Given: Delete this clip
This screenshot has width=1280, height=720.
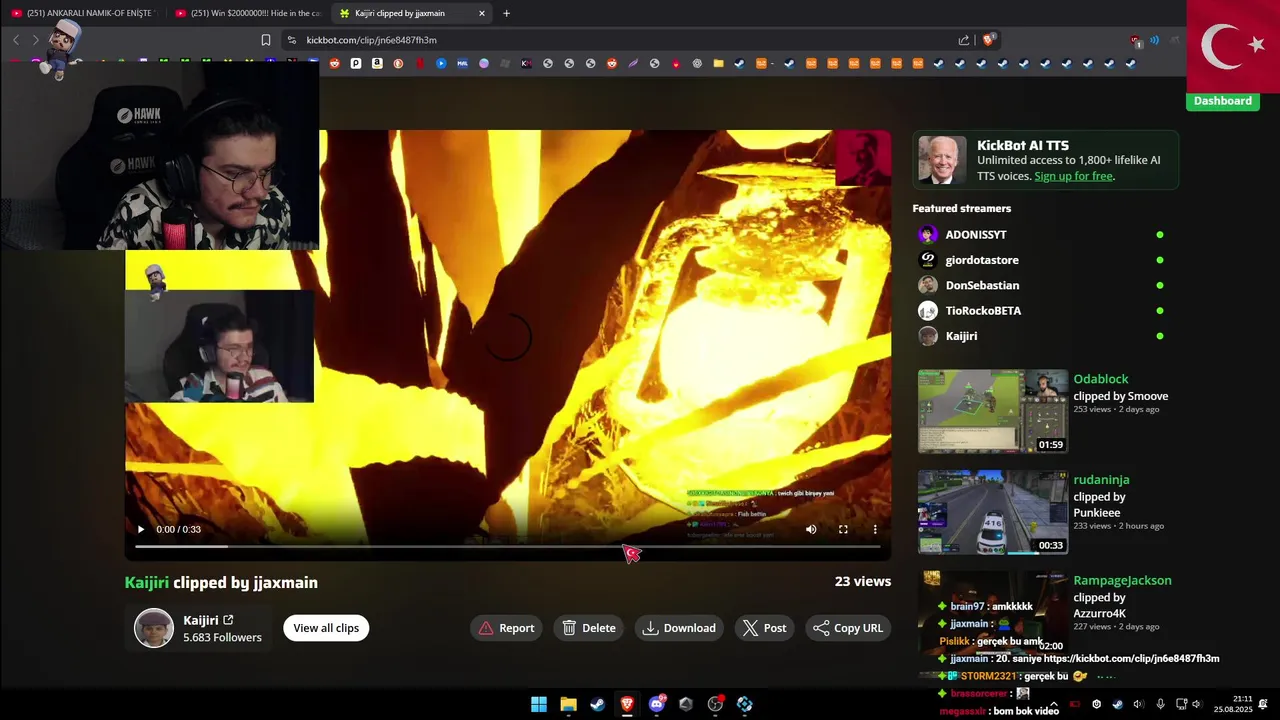Looking at the screenshot, I should tap(589, 628).
